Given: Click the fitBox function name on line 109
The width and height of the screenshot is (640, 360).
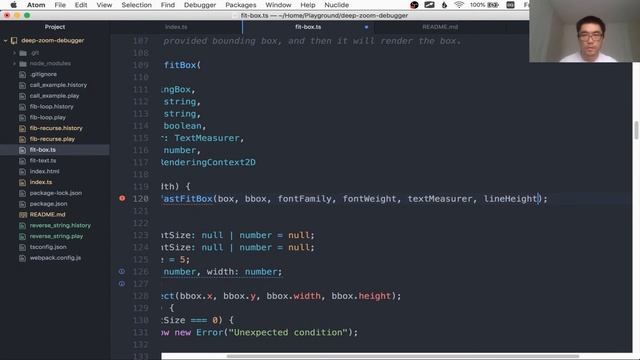Looking at the screenshot, I should click(180, 65).
